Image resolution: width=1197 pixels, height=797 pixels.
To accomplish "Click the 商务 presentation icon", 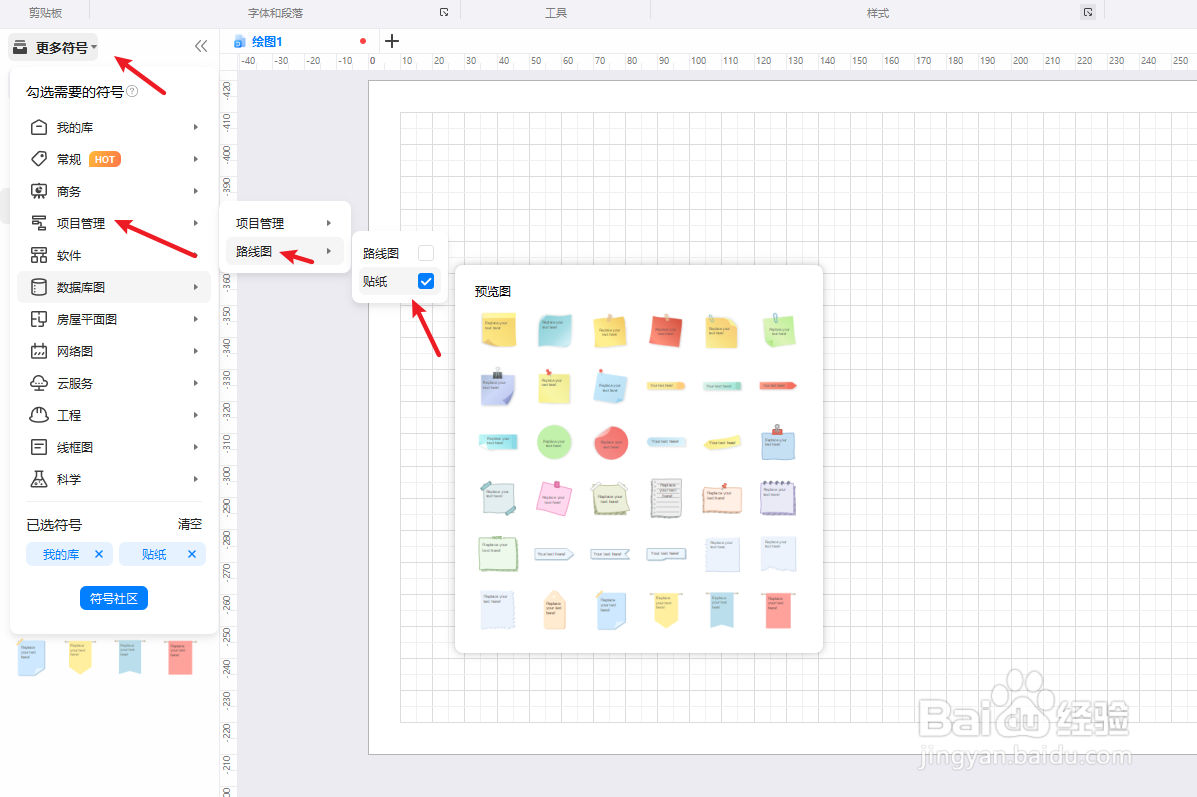I will [39, 191].
